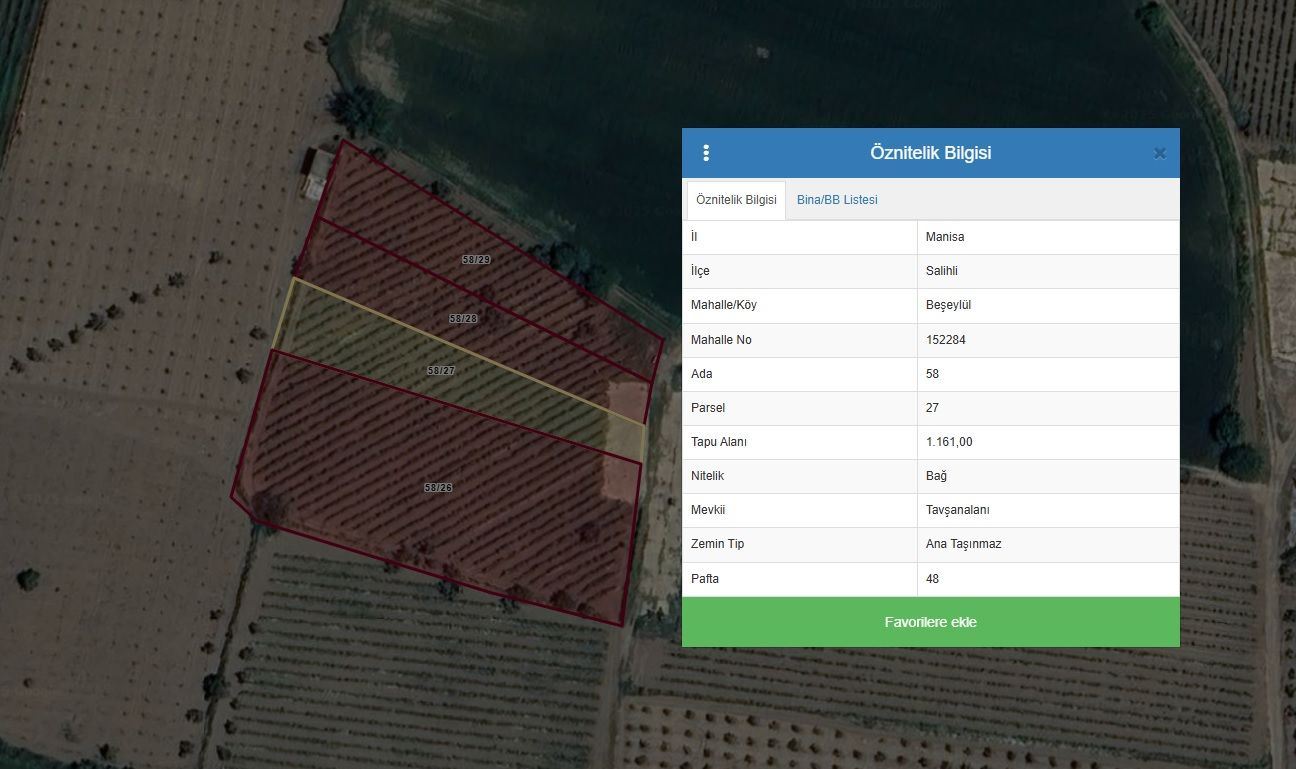This screenshot has height=769, width=1296.
Task: Click the Mevkii value Tavşanalanı
Action: pyautogui.click(x=957, y=510)
